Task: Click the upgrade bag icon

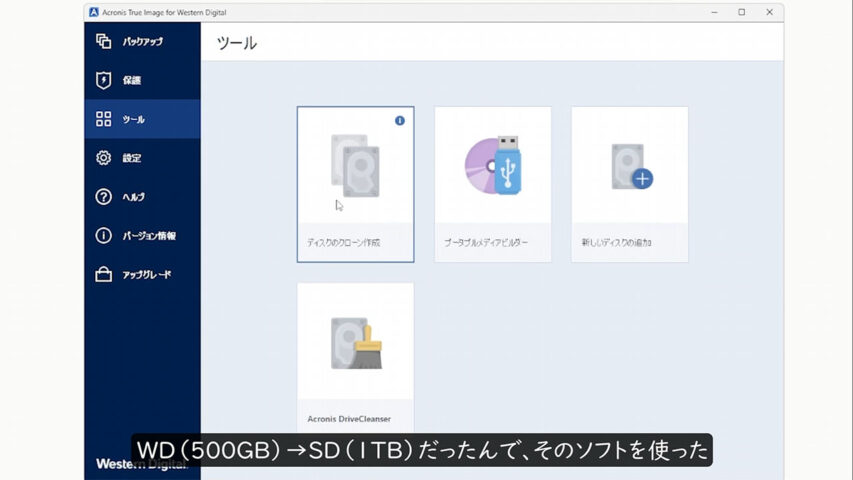Action: point(103,275)
